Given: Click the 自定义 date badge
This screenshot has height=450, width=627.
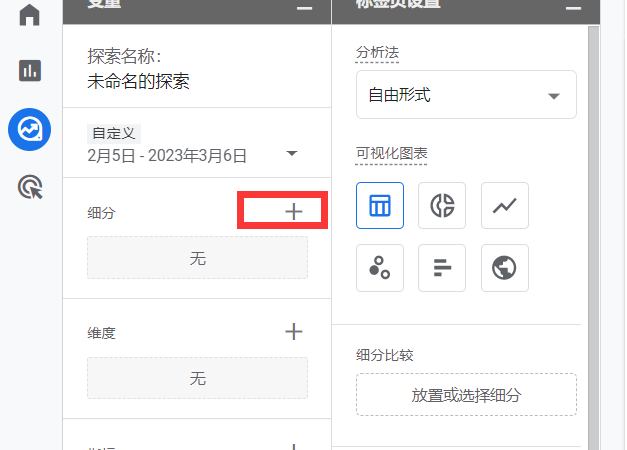Looking at the screenshot, I should point(114,134).
